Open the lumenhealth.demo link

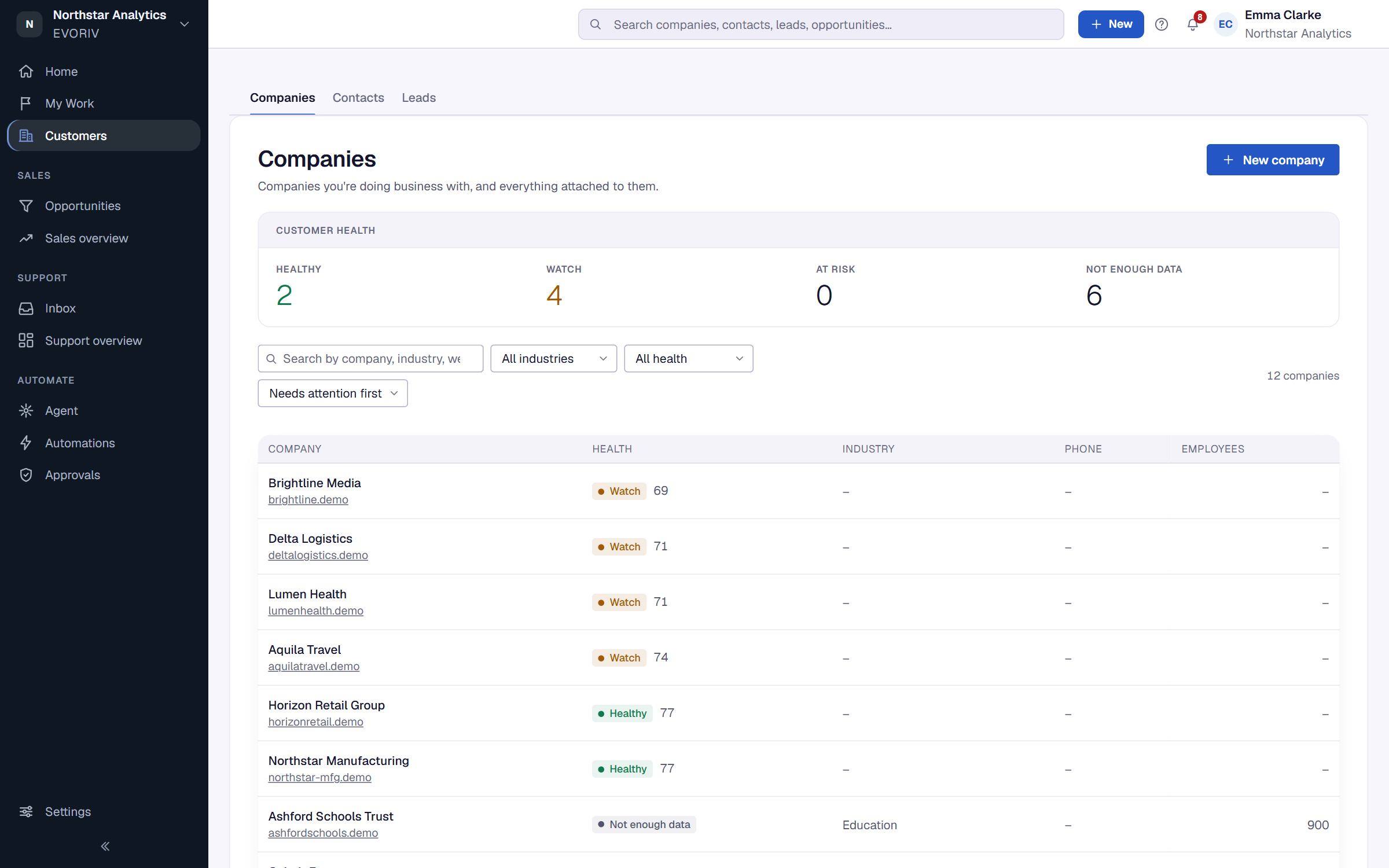coord(315,610)
